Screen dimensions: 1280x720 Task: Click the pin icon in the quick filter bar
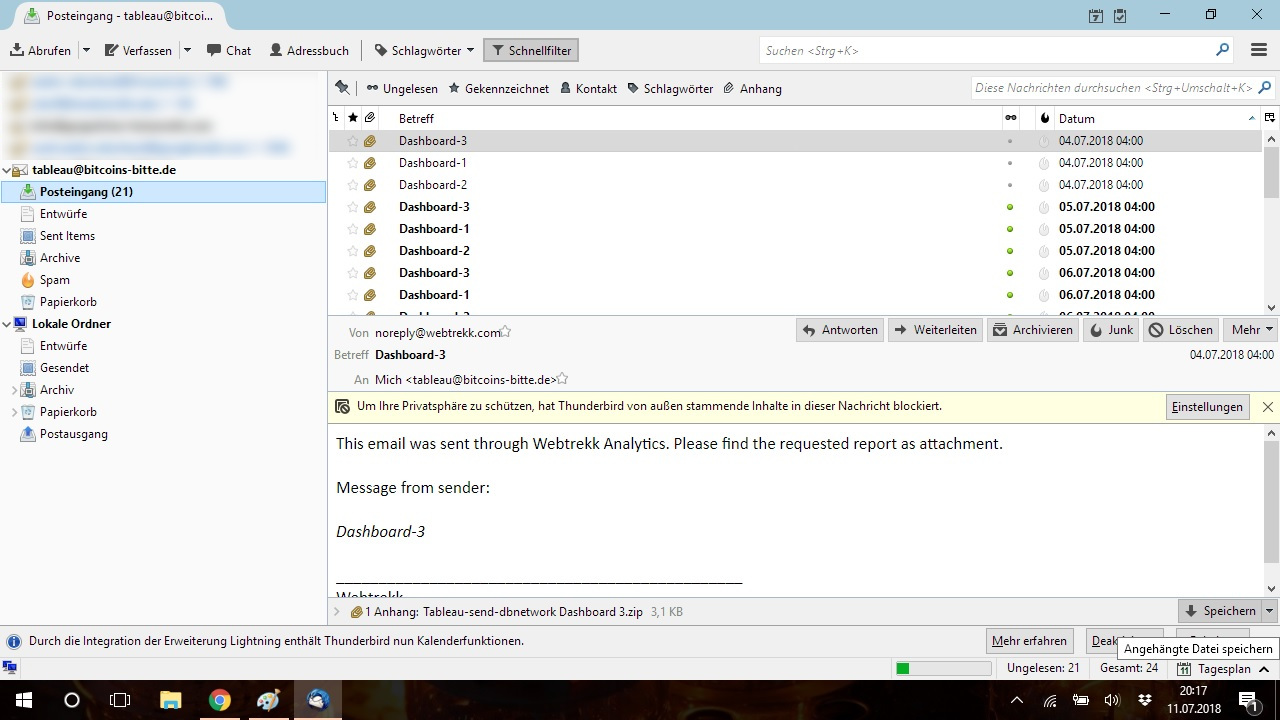pyautogui.click(x=342, y=88)
